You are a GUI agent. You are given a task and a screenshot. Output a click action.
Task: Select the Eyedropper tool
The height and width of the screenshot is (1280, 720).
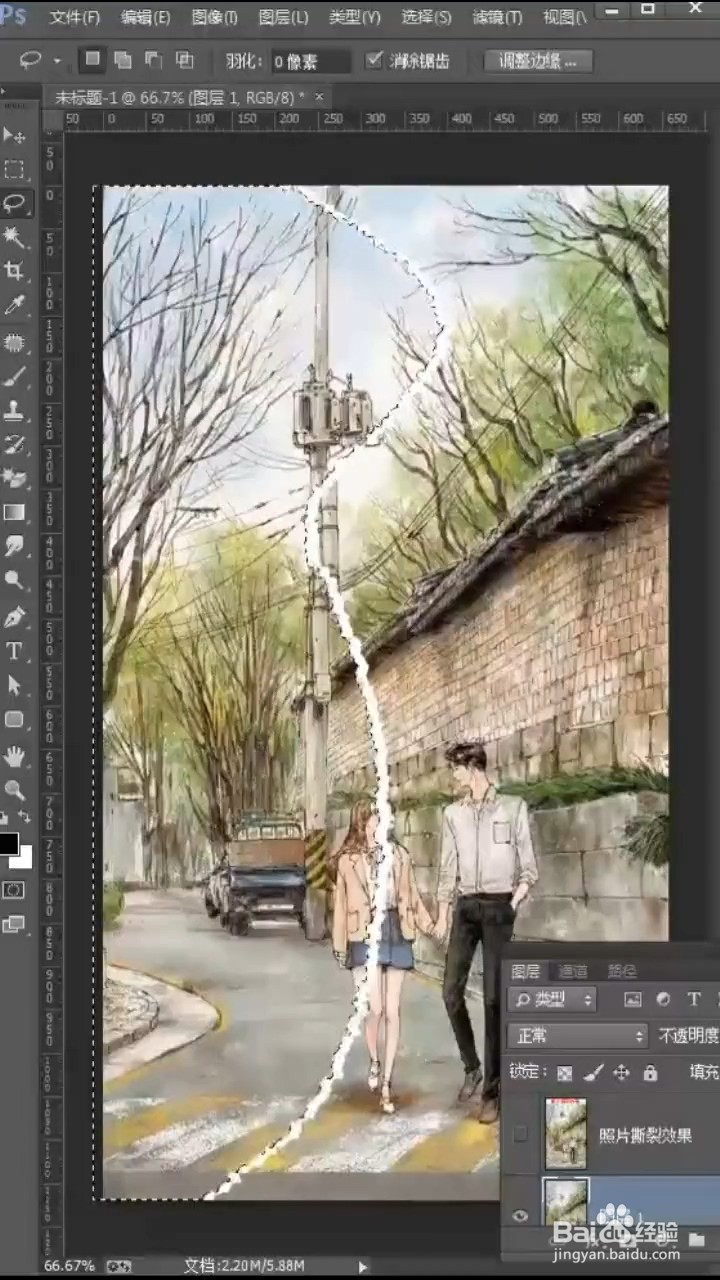pos(14,305)
